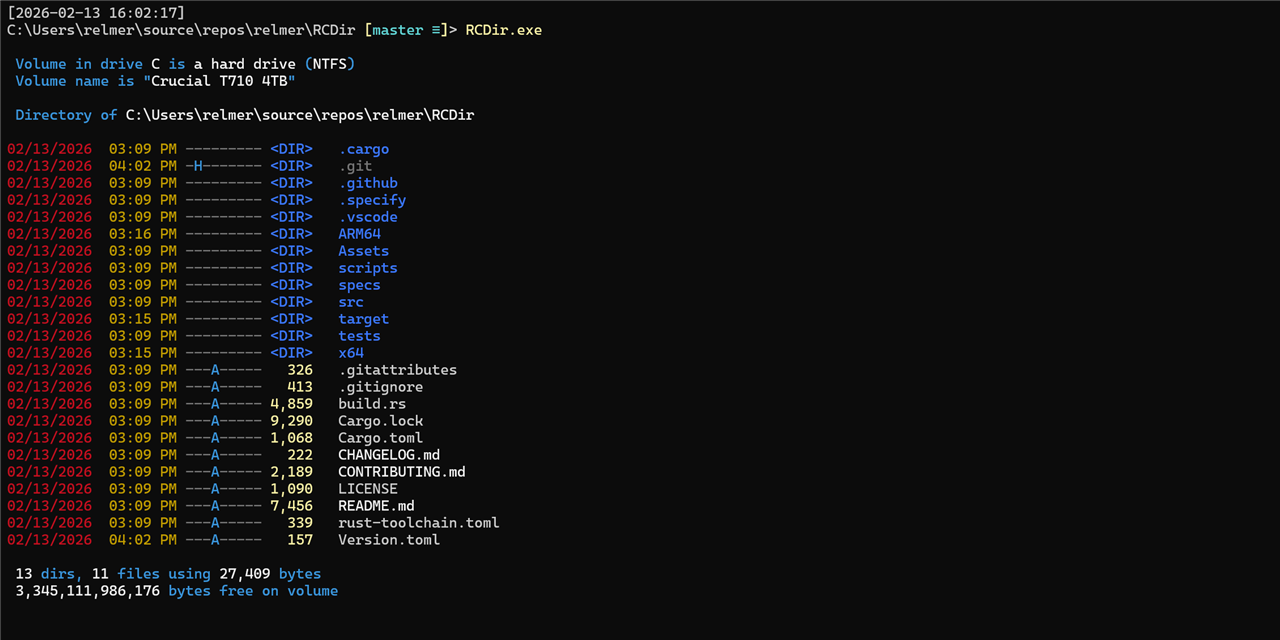Click the README.md file name
This screenshot has height=640, width=1280.
click(x=376, y=506)
